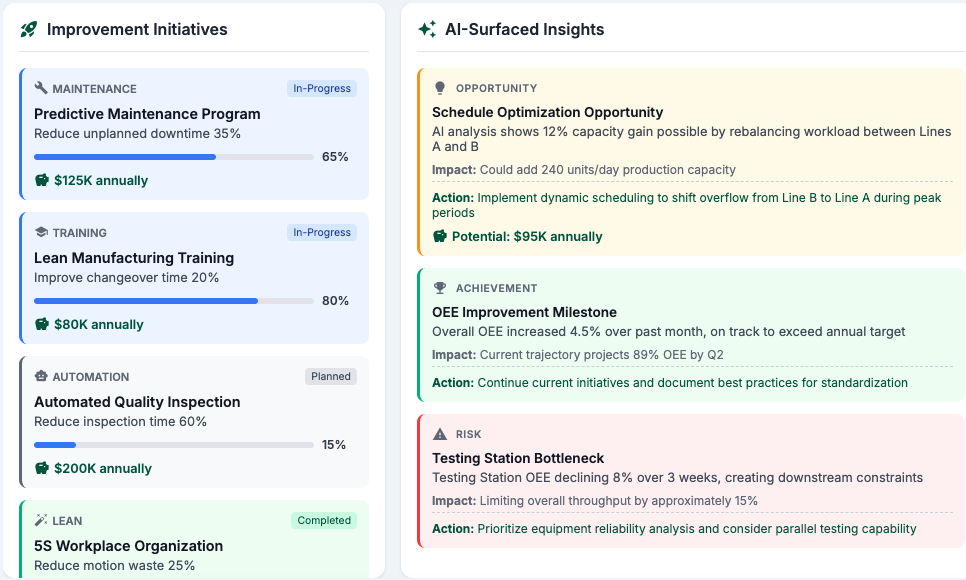Viewport: 966px width, 580px height.
Task: Click the $125K annually savings text
Action: (x=101, y=181)
